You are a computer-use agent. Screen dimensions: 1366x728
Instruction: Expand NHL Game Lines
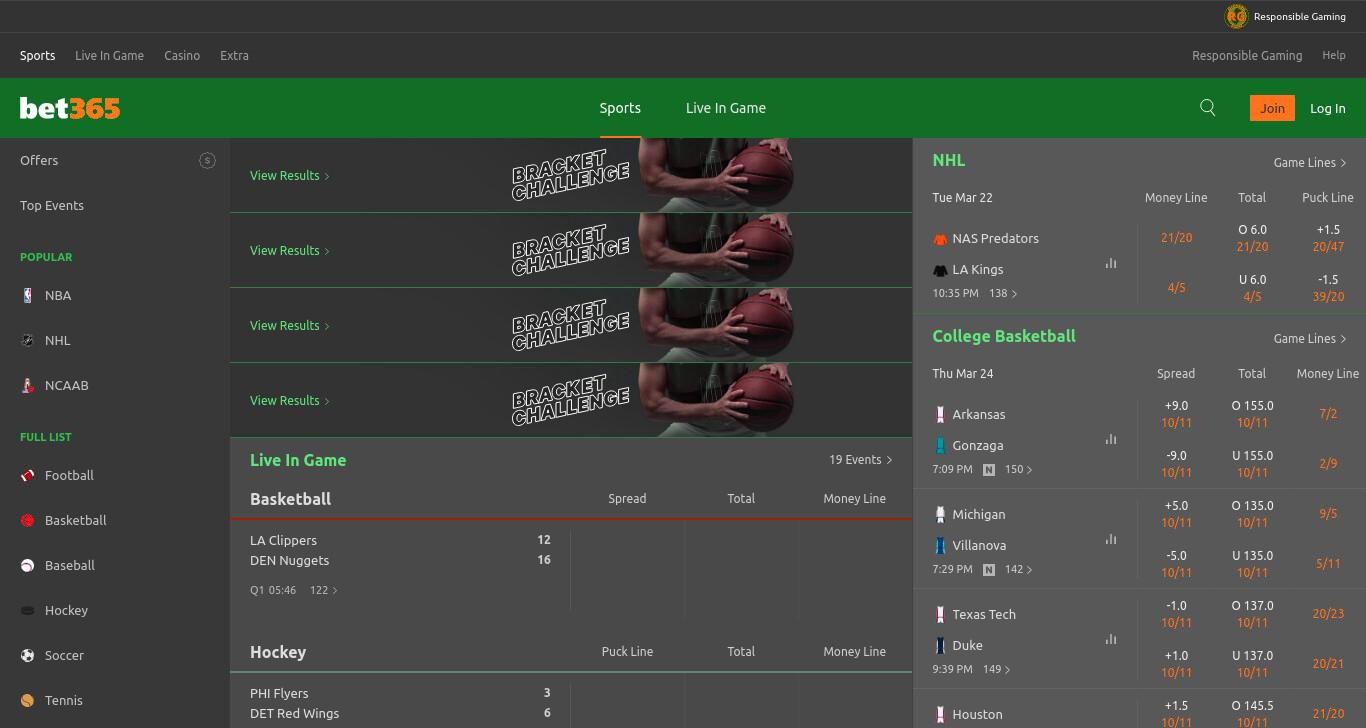click(x=1310, y=162)
